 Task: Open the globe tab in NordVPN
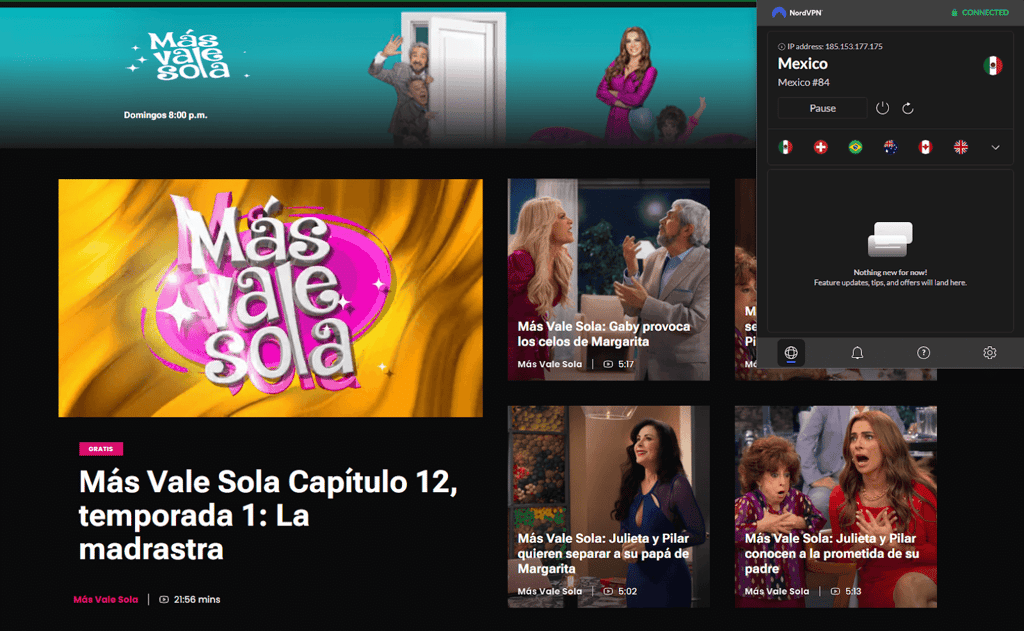pos(791,353)
